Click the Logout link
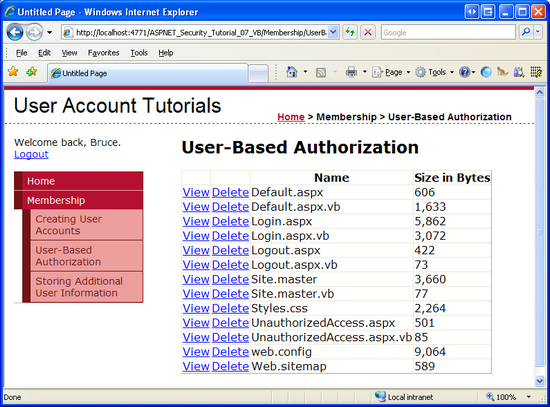Viewport: 550px width, 407px height. tap(31, 154)
